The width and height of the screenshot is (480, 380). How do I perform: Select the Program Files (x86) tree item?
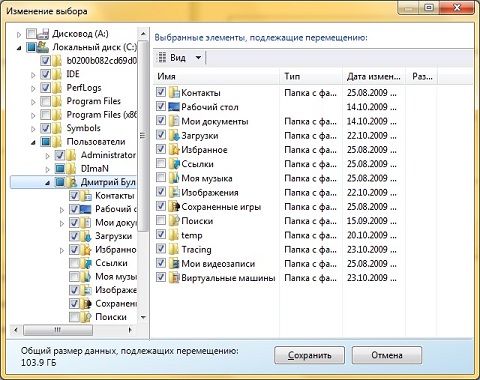point(102,115)
